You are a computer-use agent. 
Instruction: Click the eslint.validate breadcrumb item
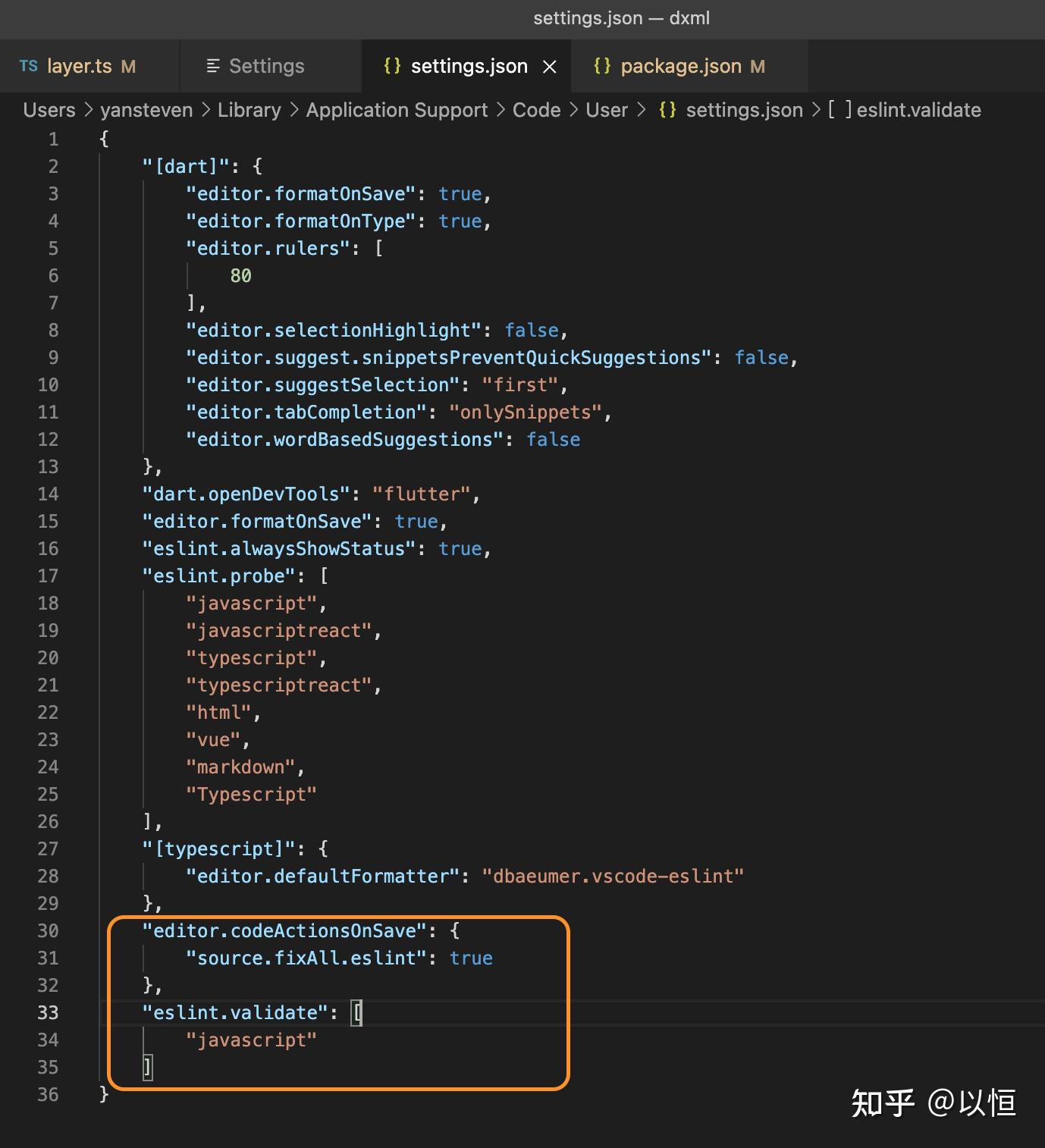(918, 110)
